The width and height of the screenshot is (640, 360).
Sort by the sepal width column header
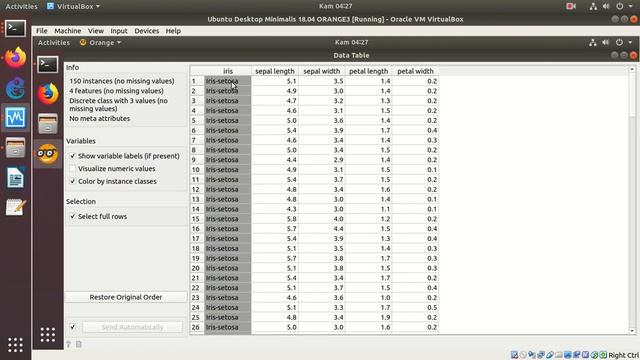[x=322, y=71]
